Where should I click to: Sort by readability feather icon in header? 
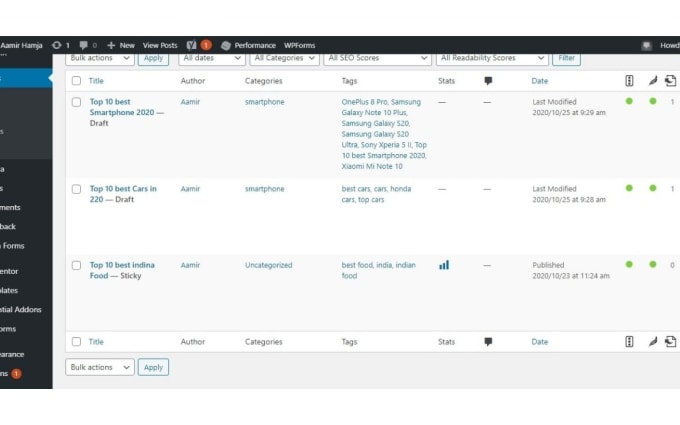(653, 81)
